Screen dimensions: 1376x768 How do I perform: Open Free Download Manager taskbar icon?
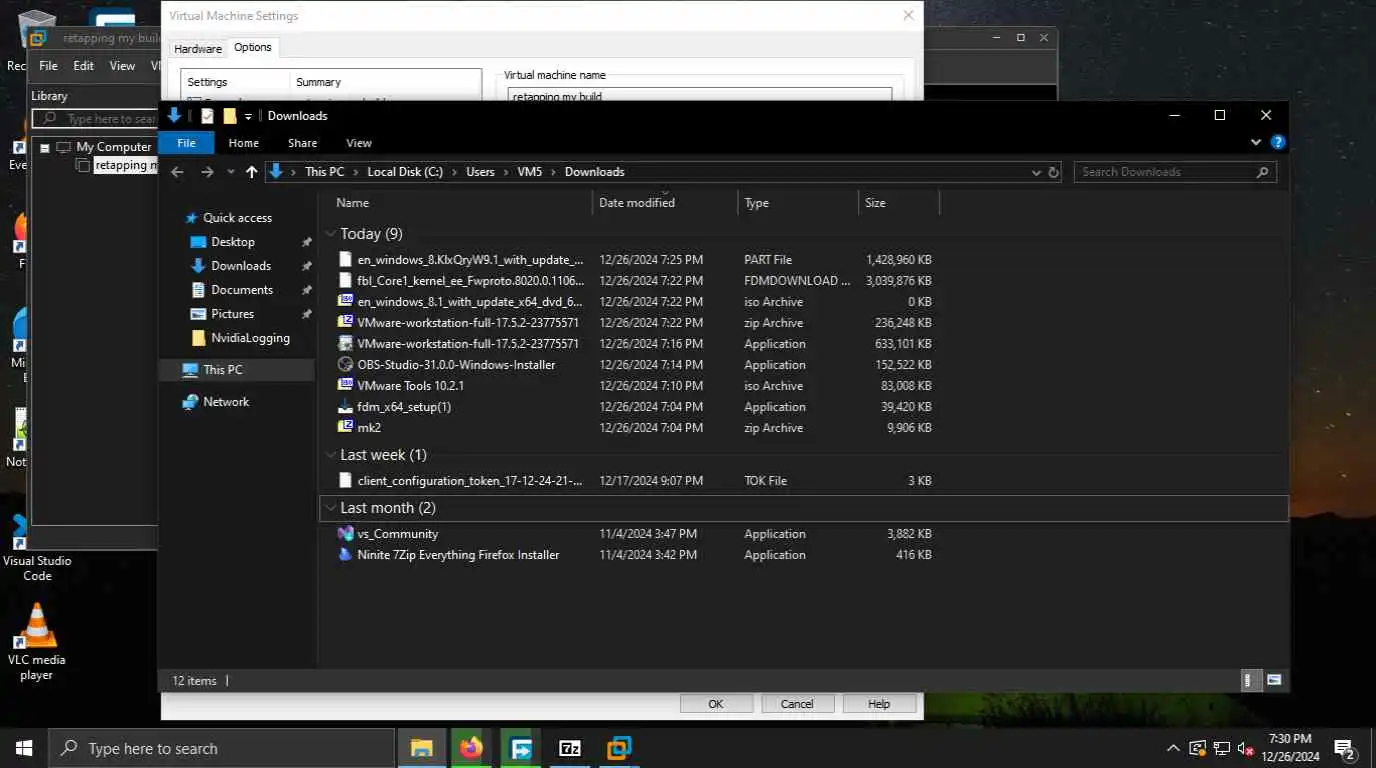tap(521, 748)
